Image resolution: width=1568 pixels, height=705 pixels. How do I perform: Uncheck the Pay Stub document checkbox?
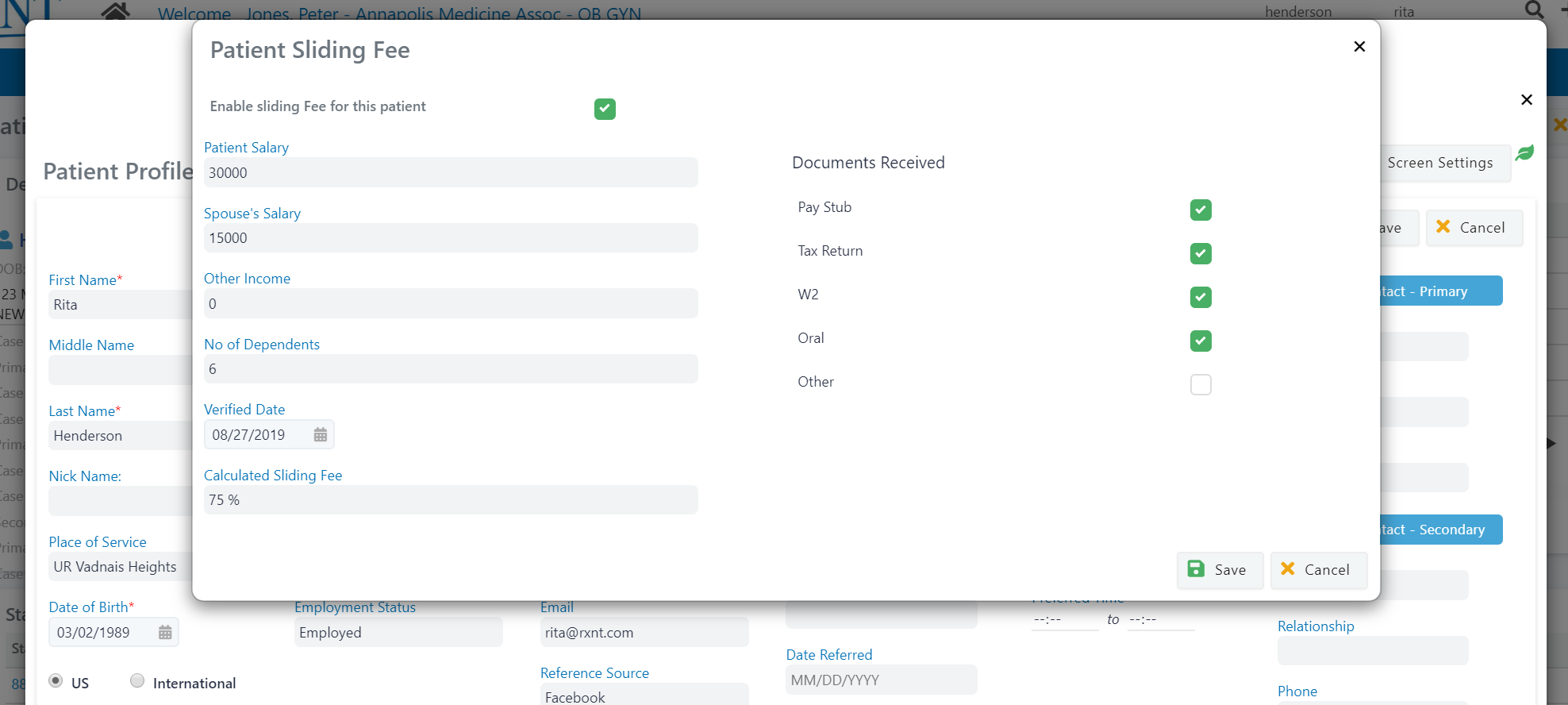(x=1200, y=210)
